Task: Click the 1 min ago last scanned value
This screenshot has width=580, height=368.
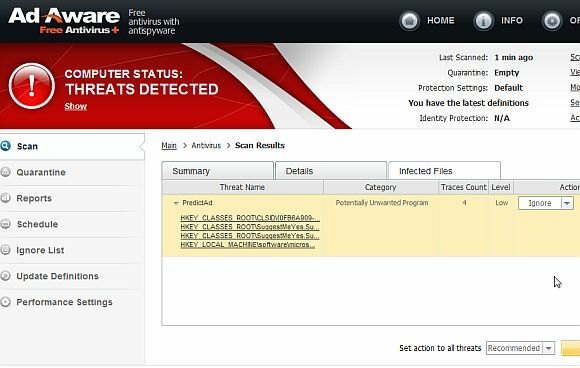Action: coord(514,57)
